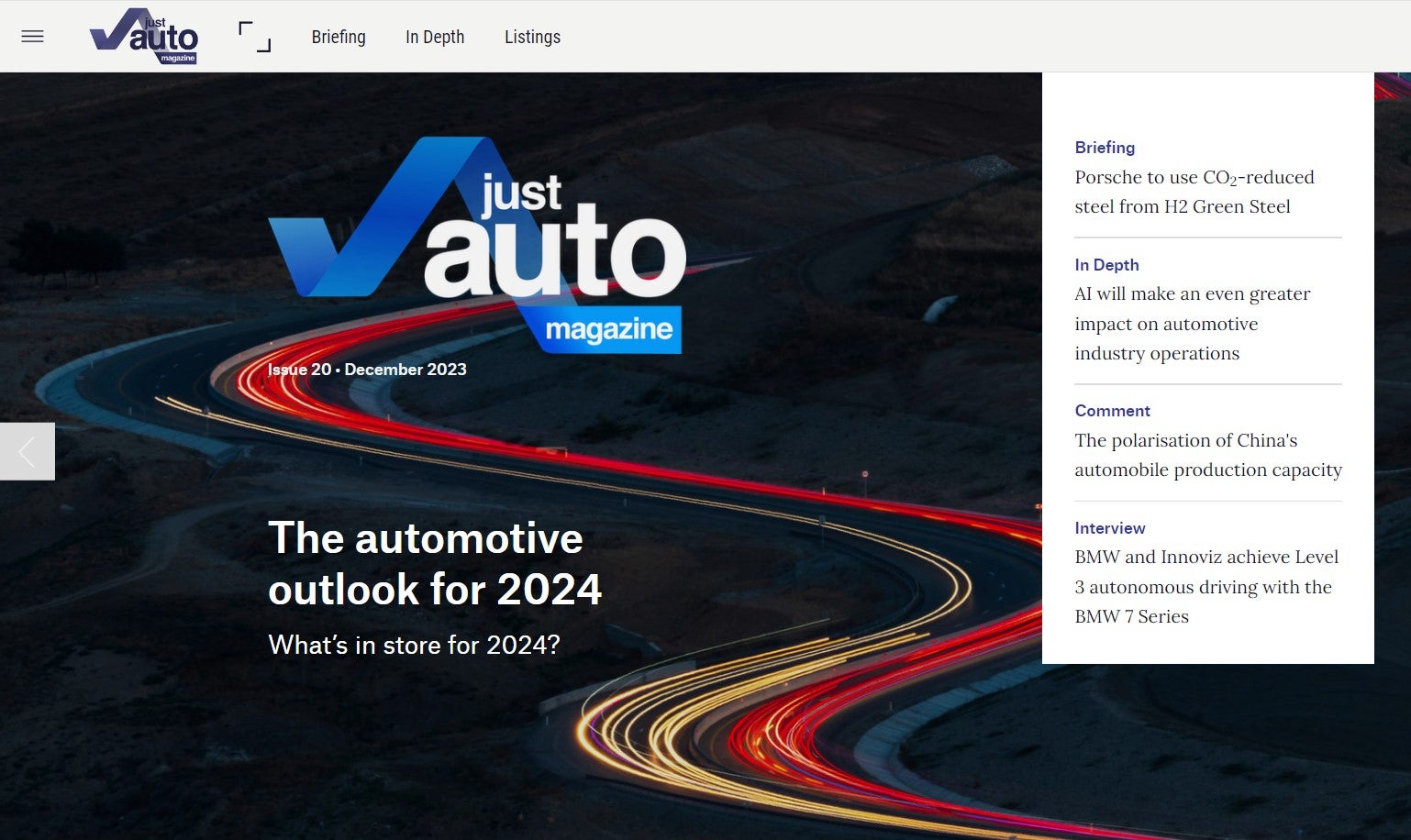Open 'The automotive outlook for 2024' feature
The height and width of the screenshot is (840, 1411).
click(x=434, y=563)
